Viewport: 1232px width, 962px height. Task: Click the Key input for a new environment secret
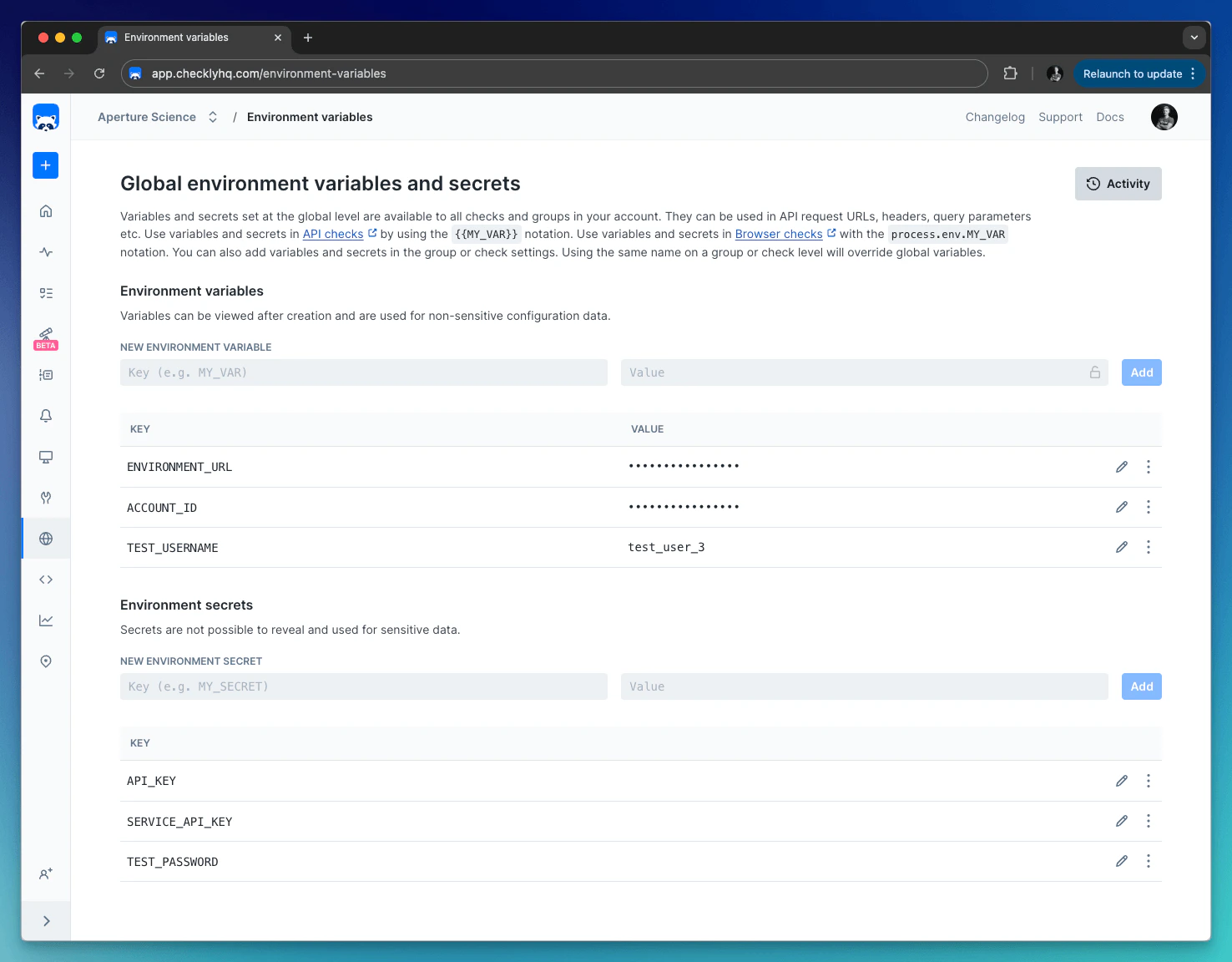pos(364,686)
